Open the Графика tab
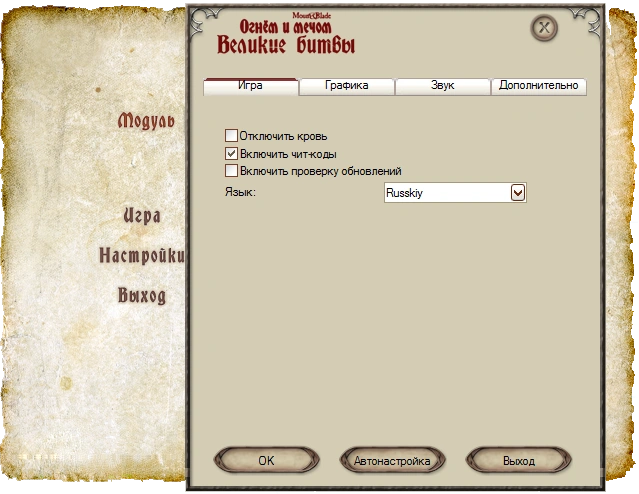Screen dimensions: 639x494 (347, 86)
